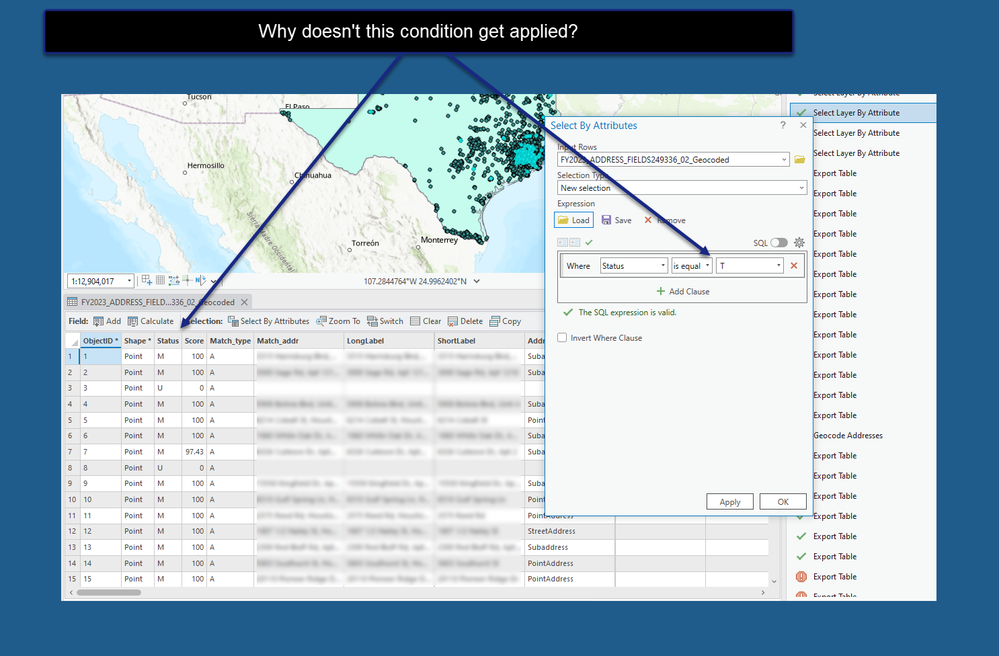Click the correction crosshair icon
This screenshot has width=999, height=656.
coord(187,280)
